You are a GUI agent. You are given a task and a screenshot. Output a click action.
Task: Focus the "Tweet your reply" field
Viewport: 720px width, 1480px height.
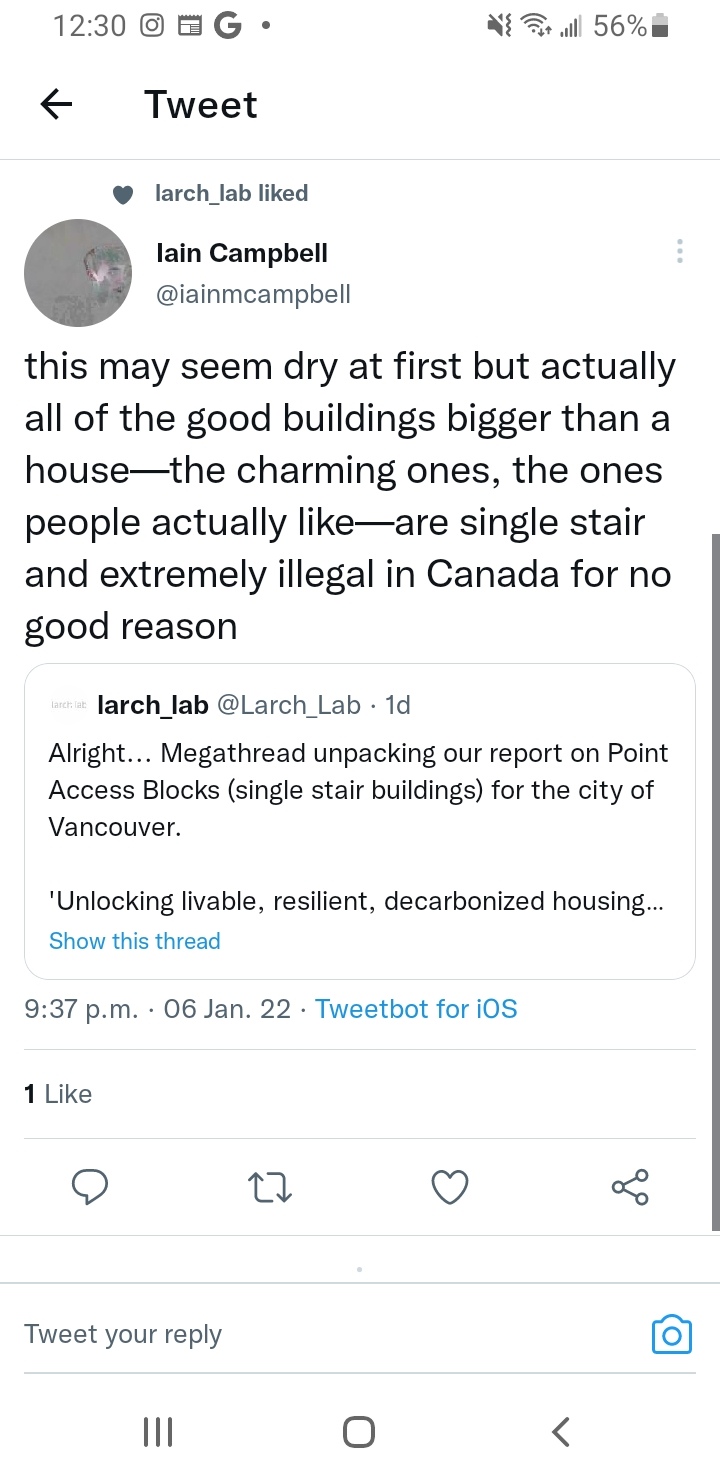[300, 1334]
